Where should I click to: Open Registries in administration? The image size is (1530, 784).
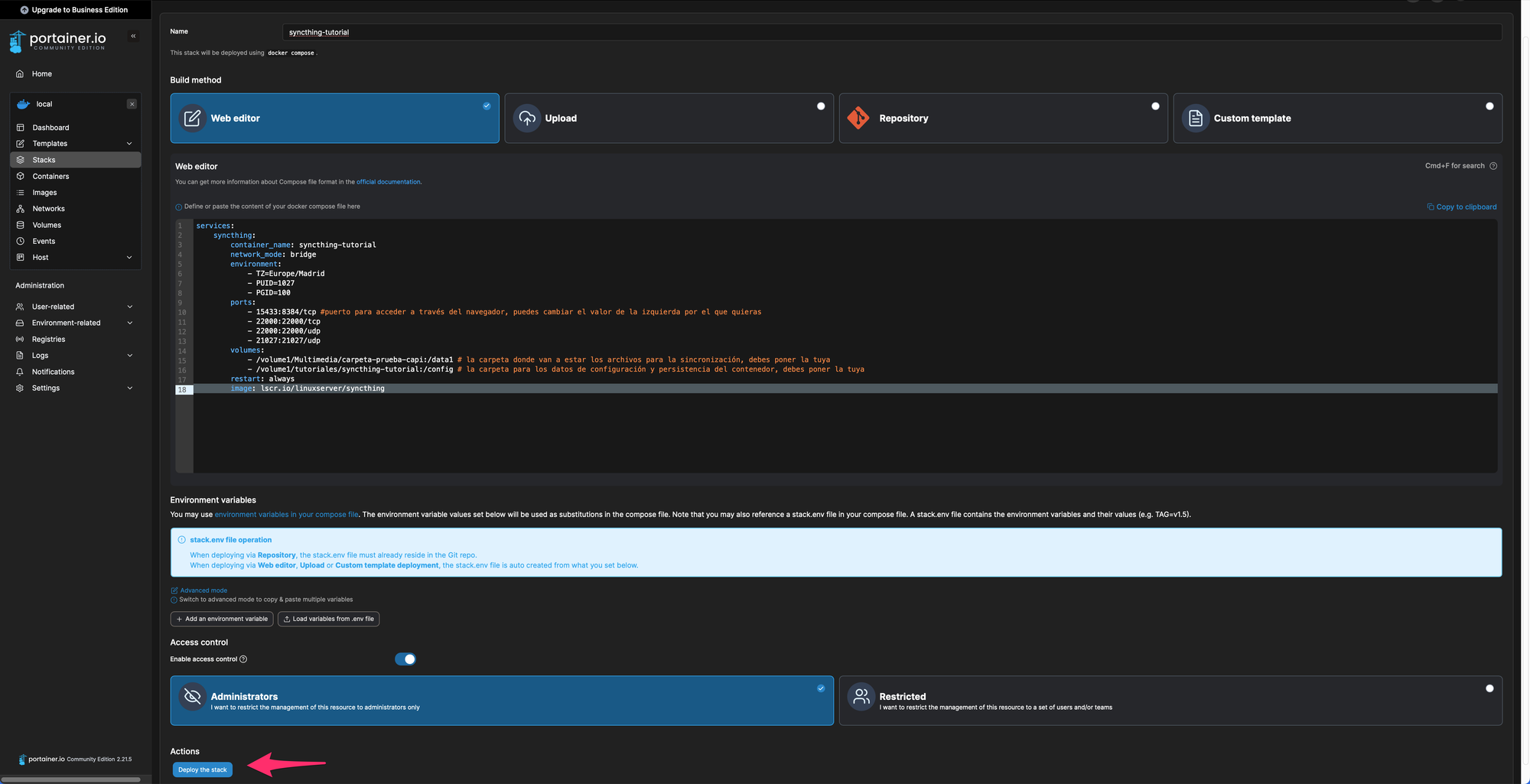click(48, 340)
